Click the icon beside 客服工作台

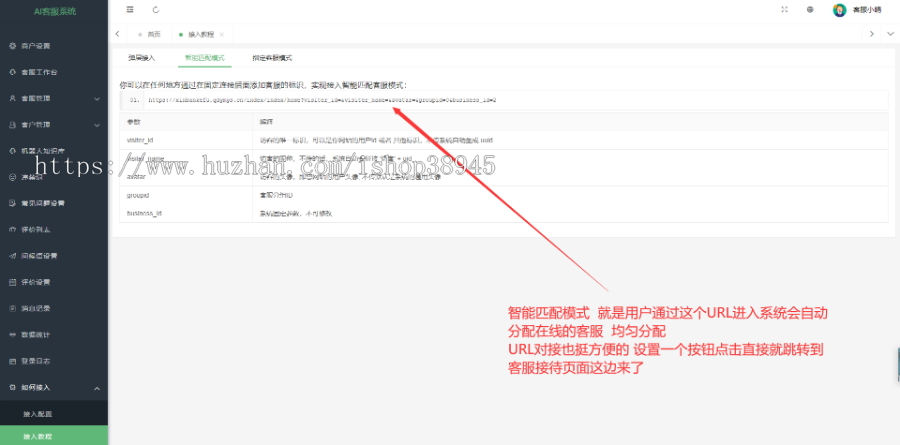13,72
